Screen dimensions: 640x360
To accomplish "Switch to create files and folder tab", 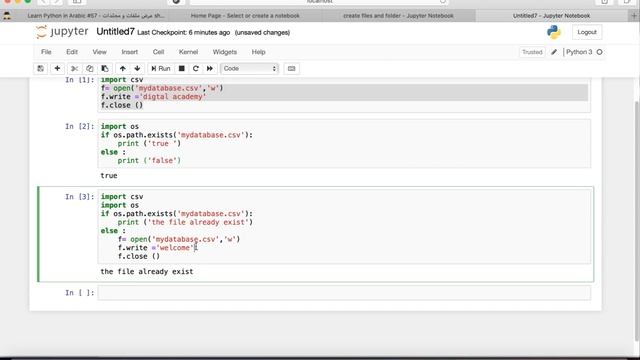I will pos(398,16).
